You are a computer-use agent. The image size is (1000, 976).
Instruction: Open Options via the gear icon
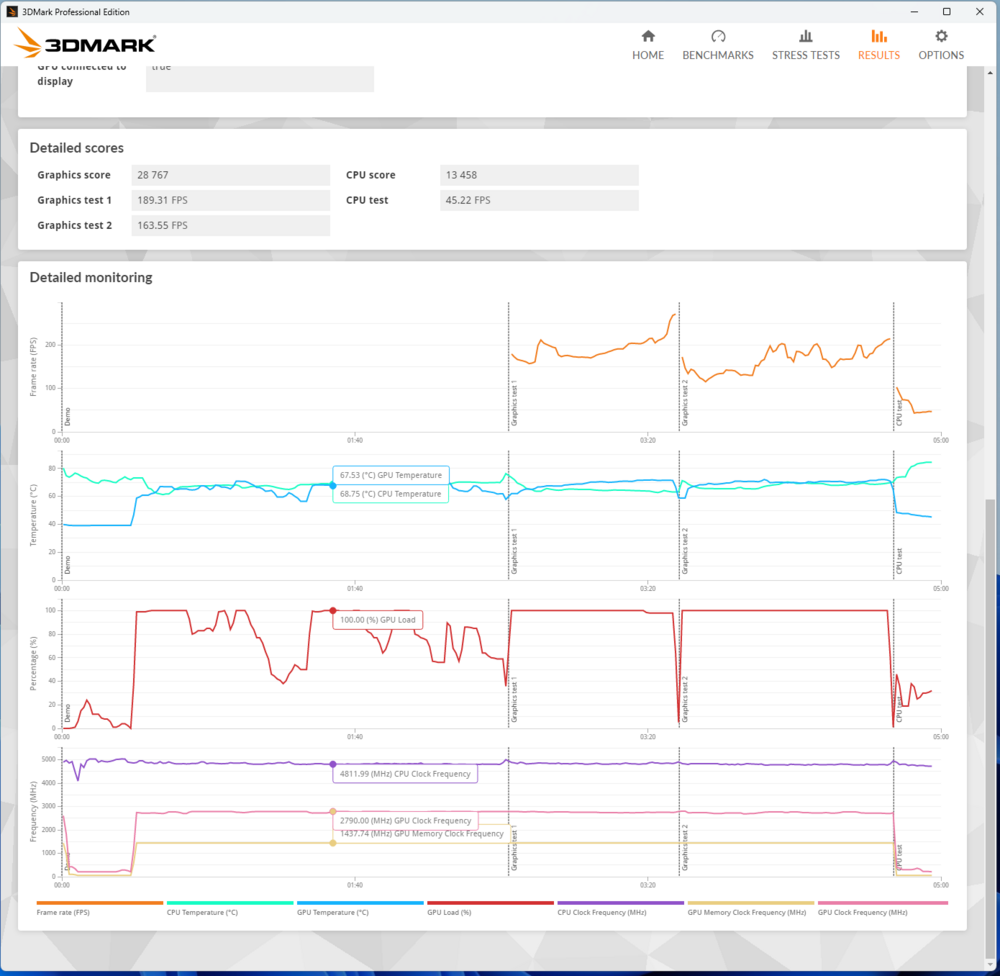[941, 36]
